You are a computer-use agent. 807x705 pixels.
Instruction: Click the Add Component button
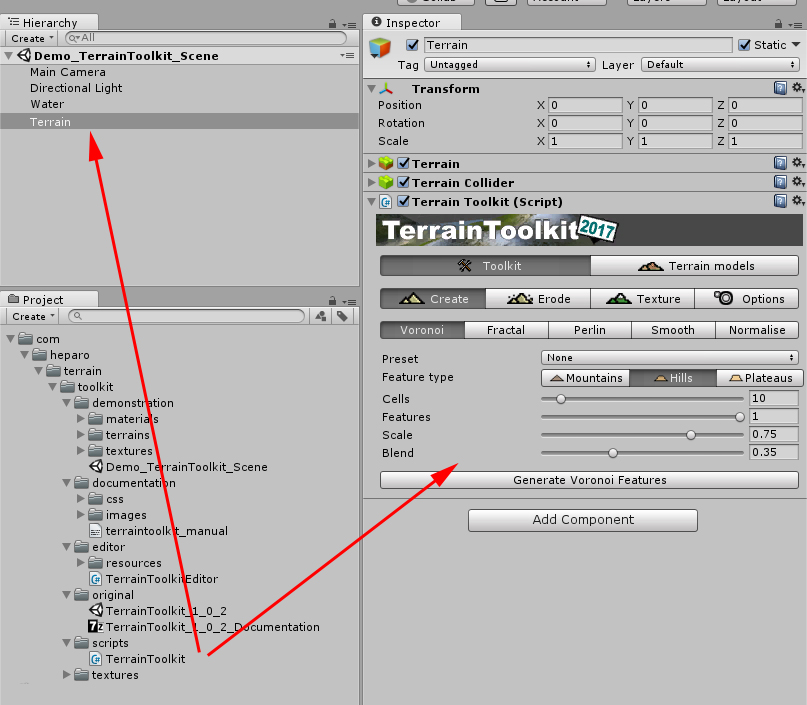(x=583, y=520)
